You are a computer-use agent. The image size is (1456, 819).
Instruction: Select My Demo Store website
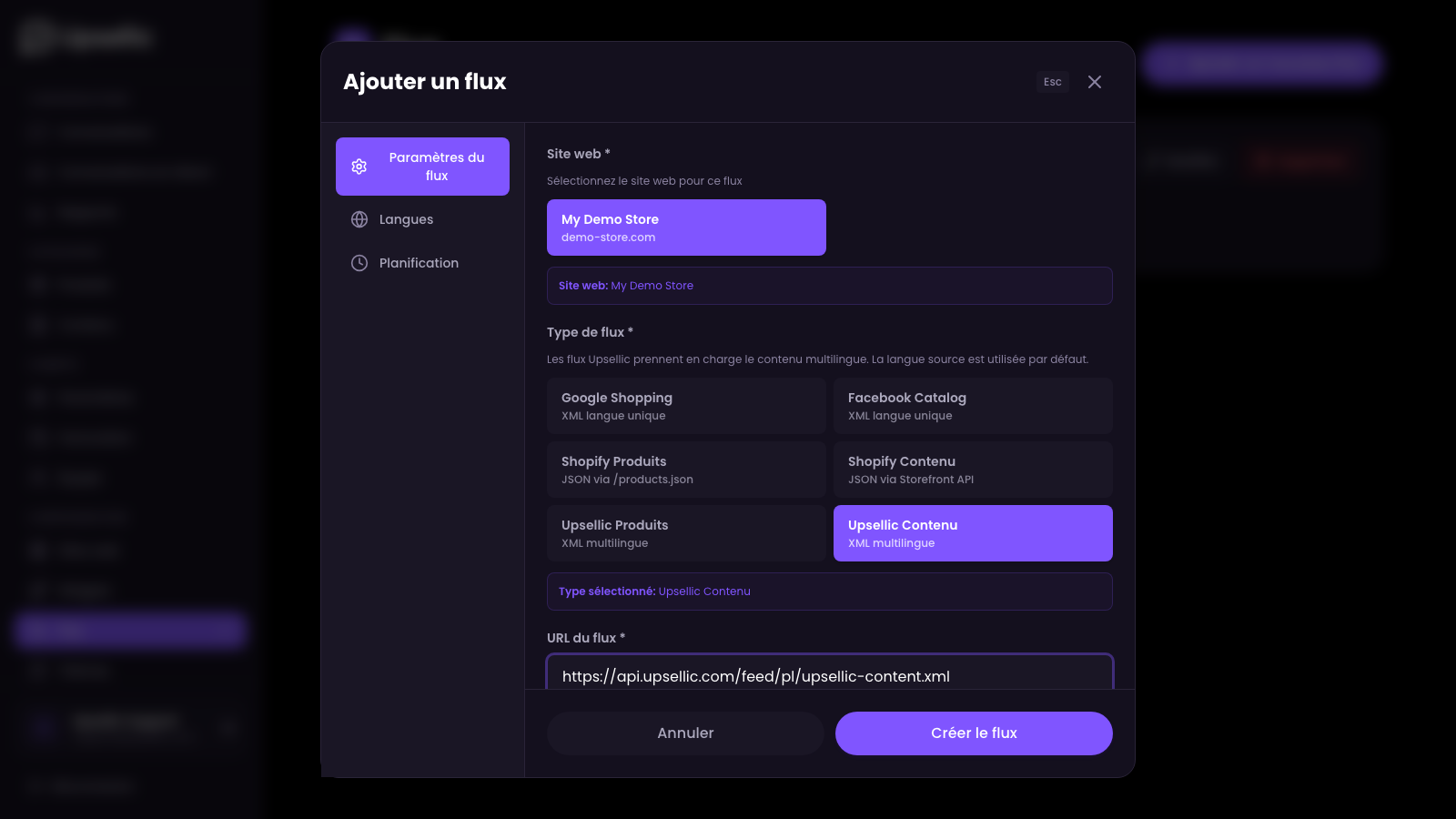pos(686,227)
